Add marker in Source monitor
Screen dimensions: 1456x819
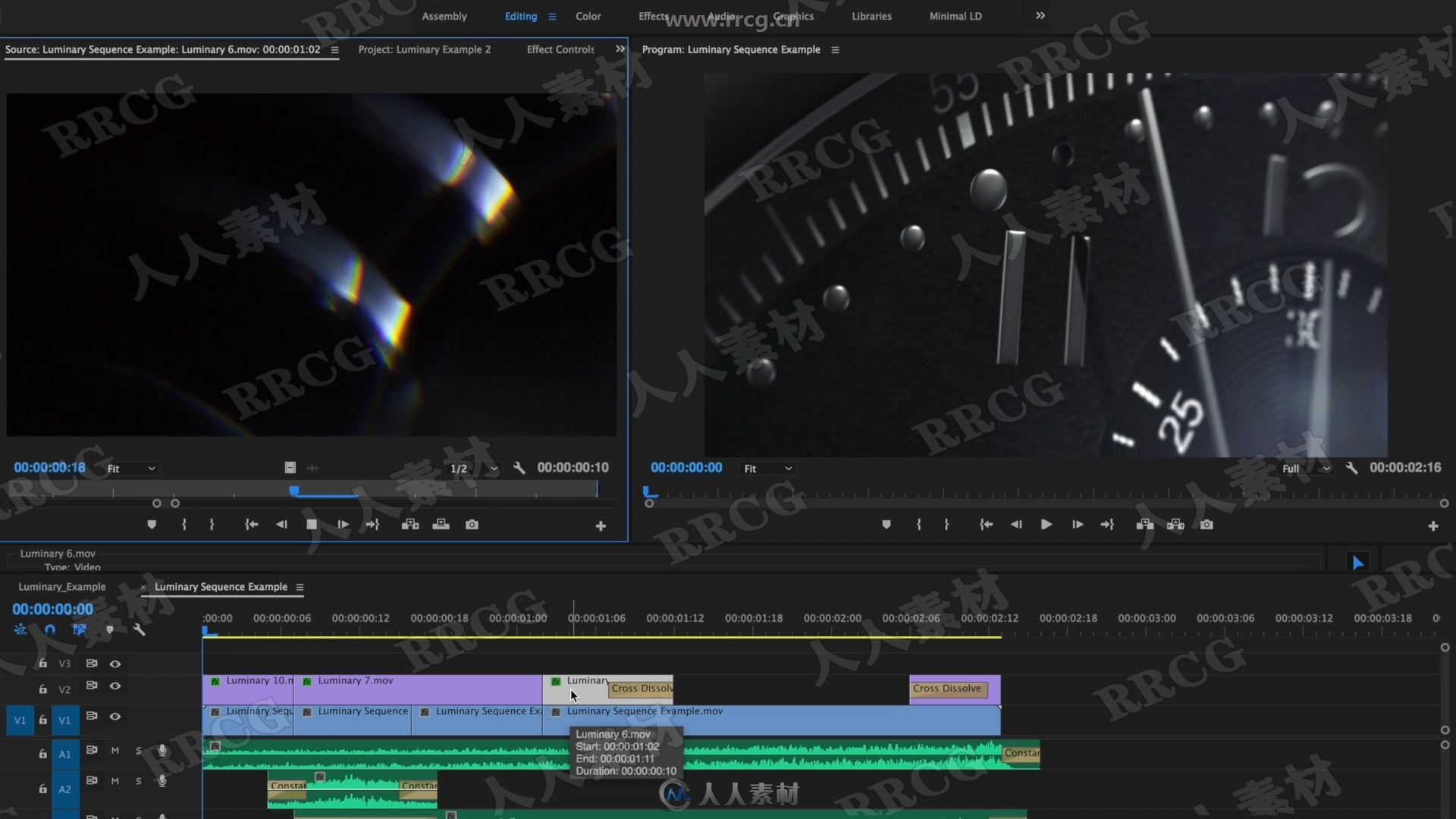pyautogui.click(x=152, y=525)
